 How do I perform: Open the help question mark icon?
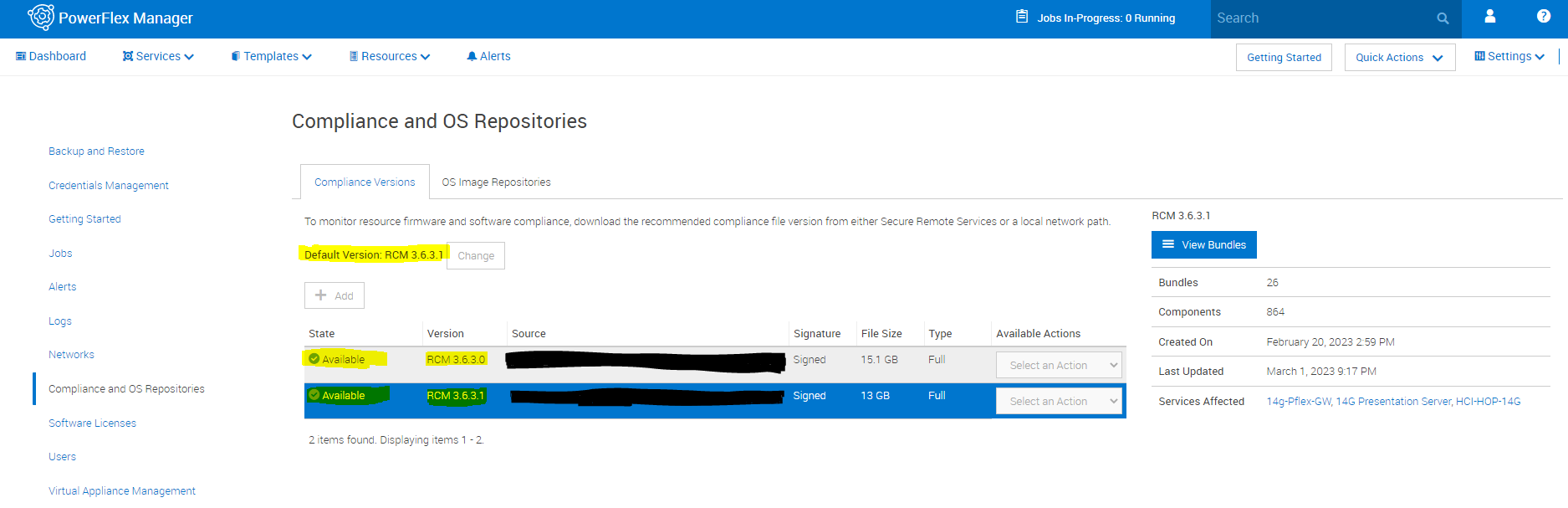[1544, 16]
